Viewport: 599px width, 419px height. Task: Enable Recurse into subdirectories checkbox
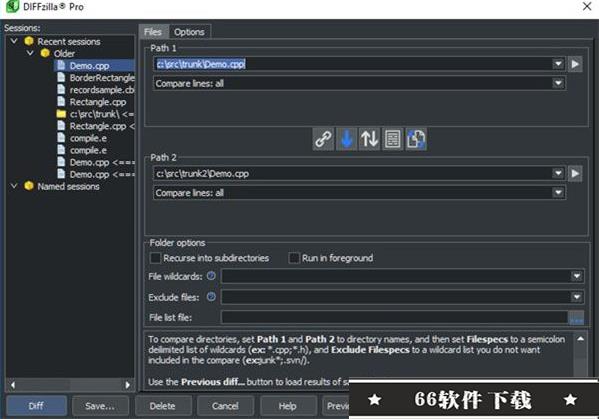click(x=155, y=258)
